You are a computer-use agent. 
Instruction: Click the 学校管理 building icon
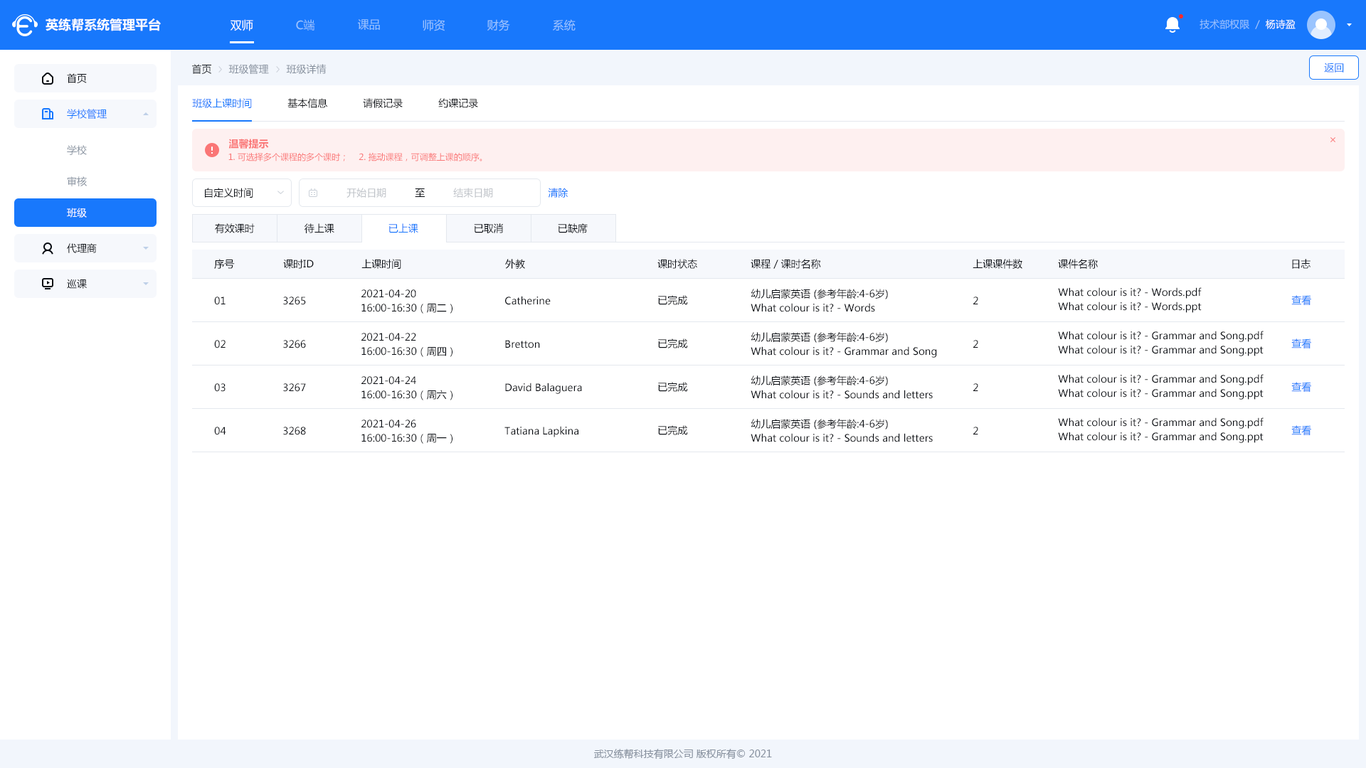point(47,114)
